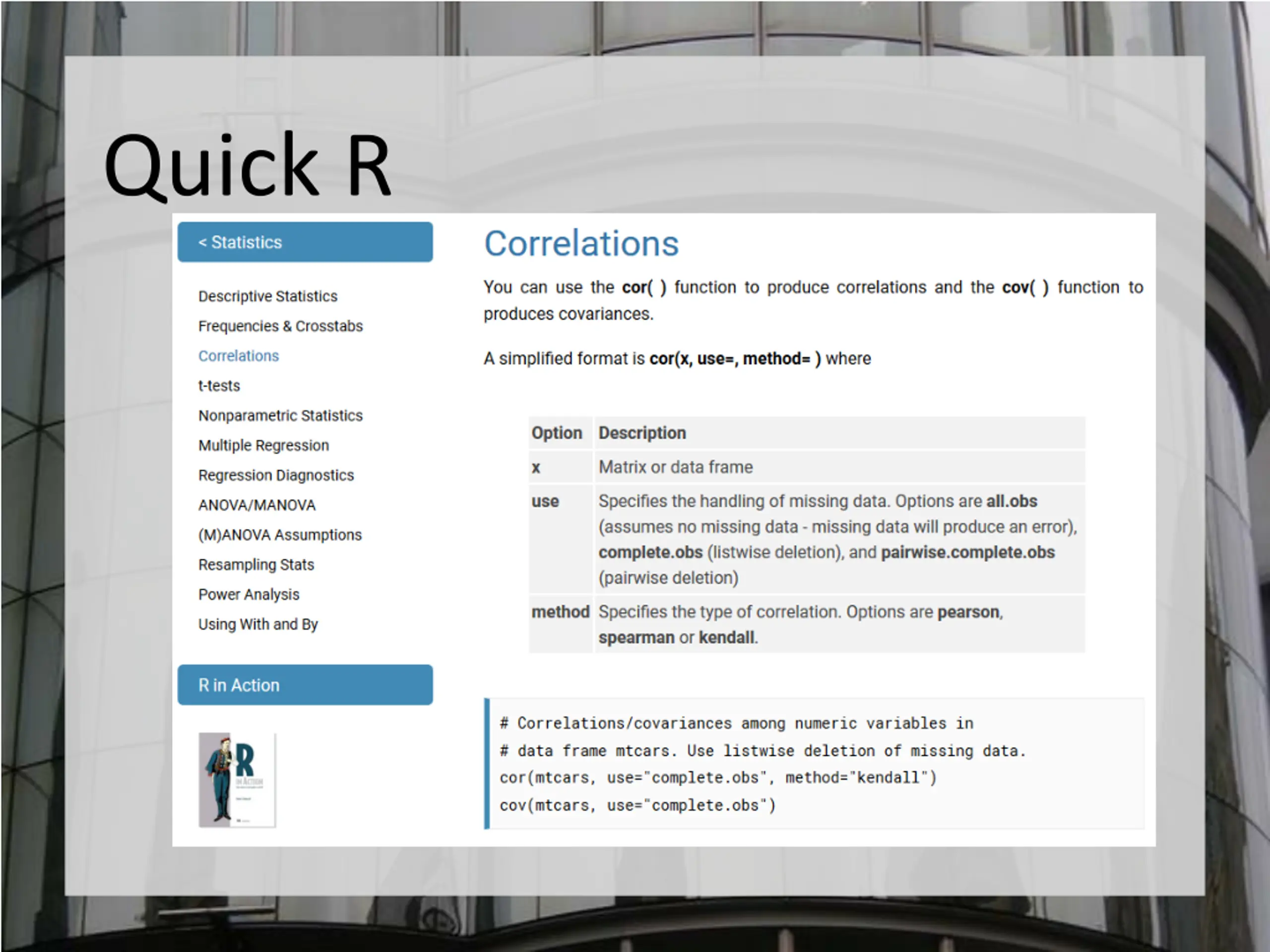Image resolution: width=1270 pixels, height=952 pixels.
Task: Open the Power Analysis link
Action: point(249,595)
